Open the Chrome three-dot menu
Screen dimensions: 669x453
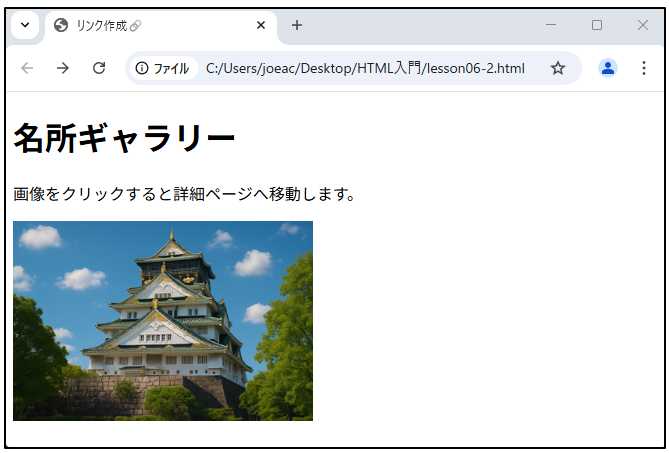point(643,68)
